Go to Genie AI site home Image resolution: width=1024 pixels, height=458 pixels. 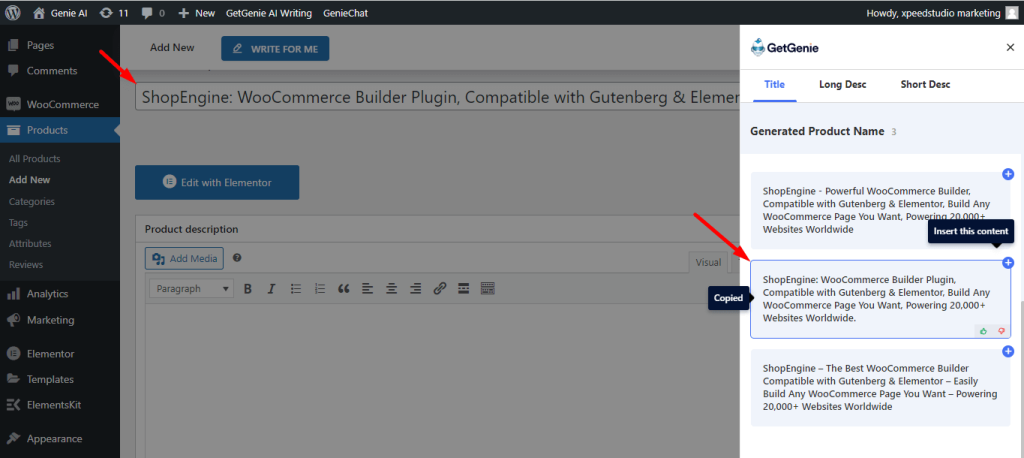[60, 12]
